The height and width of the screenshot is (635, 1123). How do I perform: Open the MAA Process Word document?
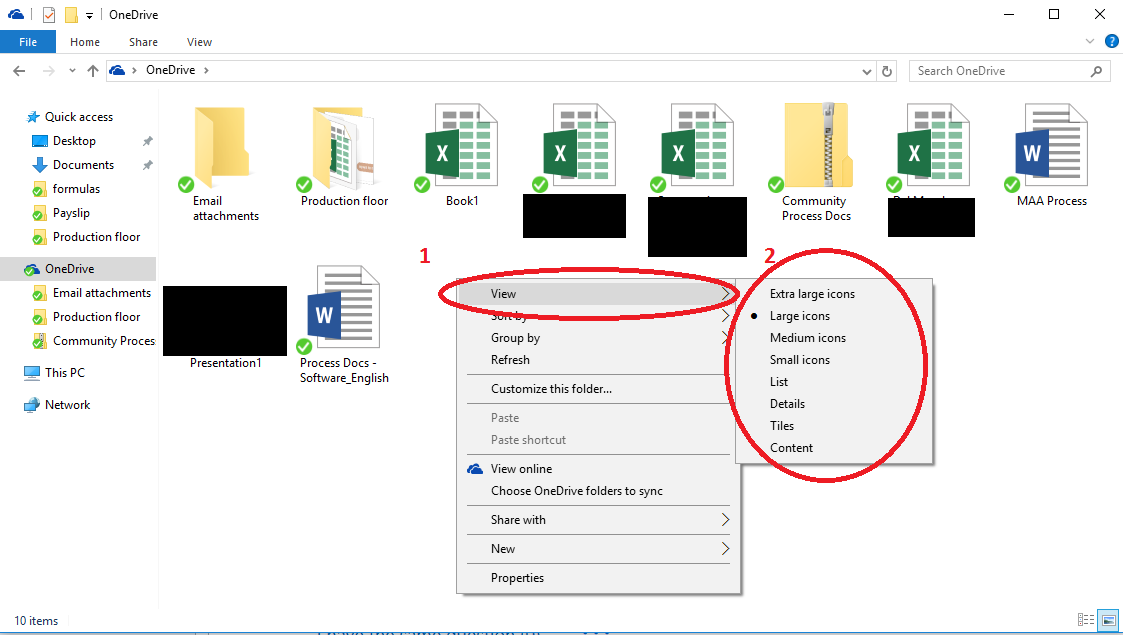pyautogui.click(x=1049, y=145)
